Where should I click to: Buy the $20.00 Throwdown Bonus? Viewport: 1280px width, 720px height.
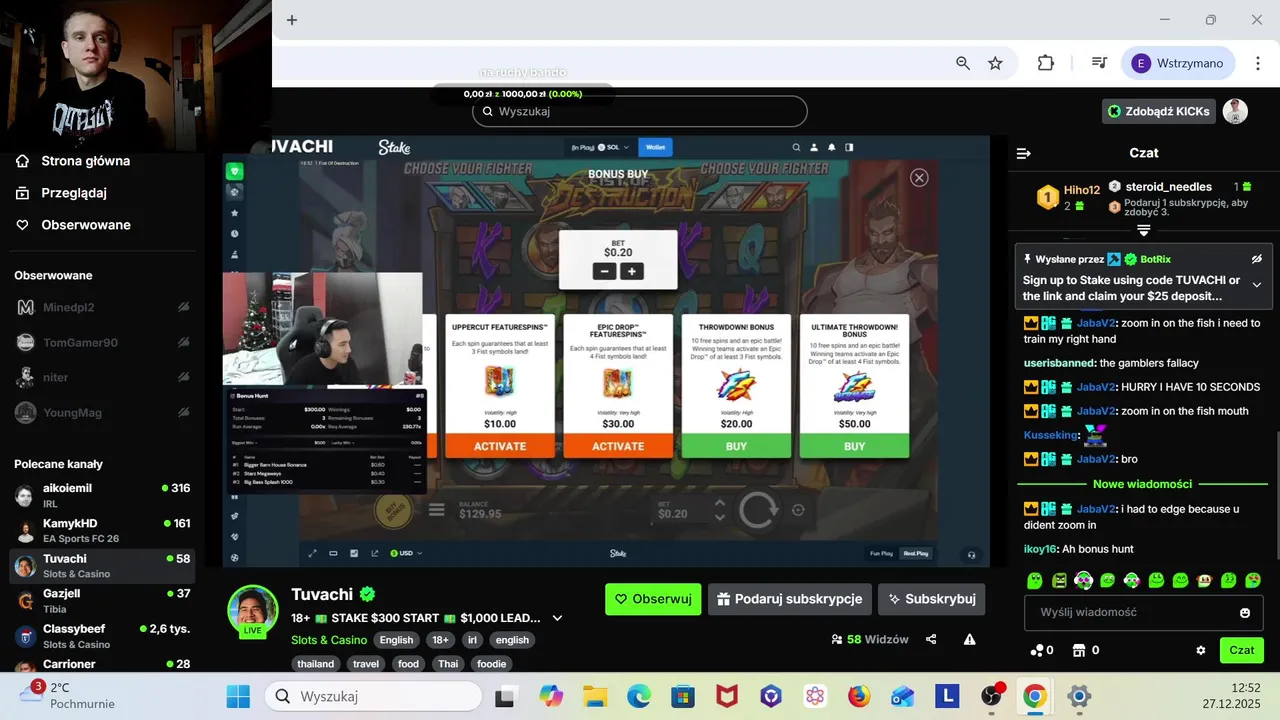[736, 446]
